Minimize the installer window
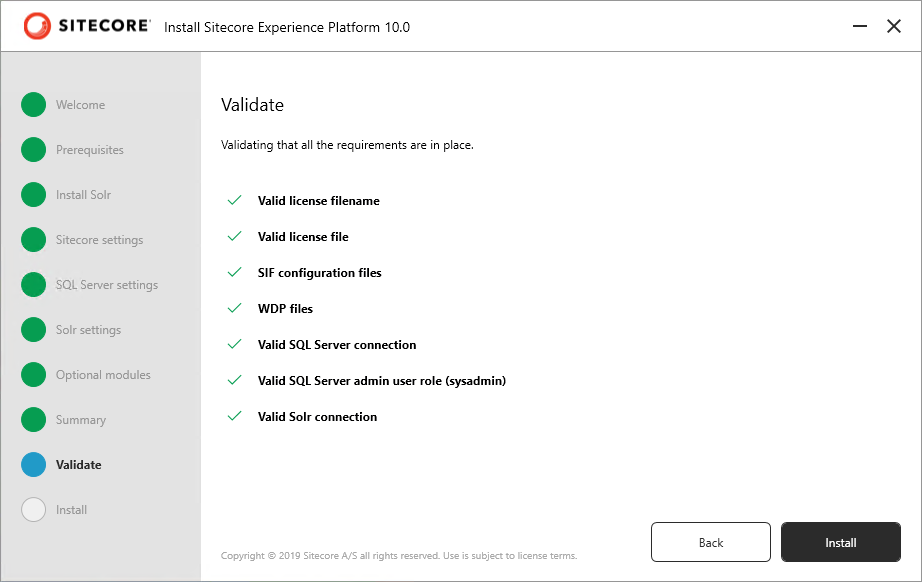This screenshot has height=582, width=922. click(x=860, y=26)
